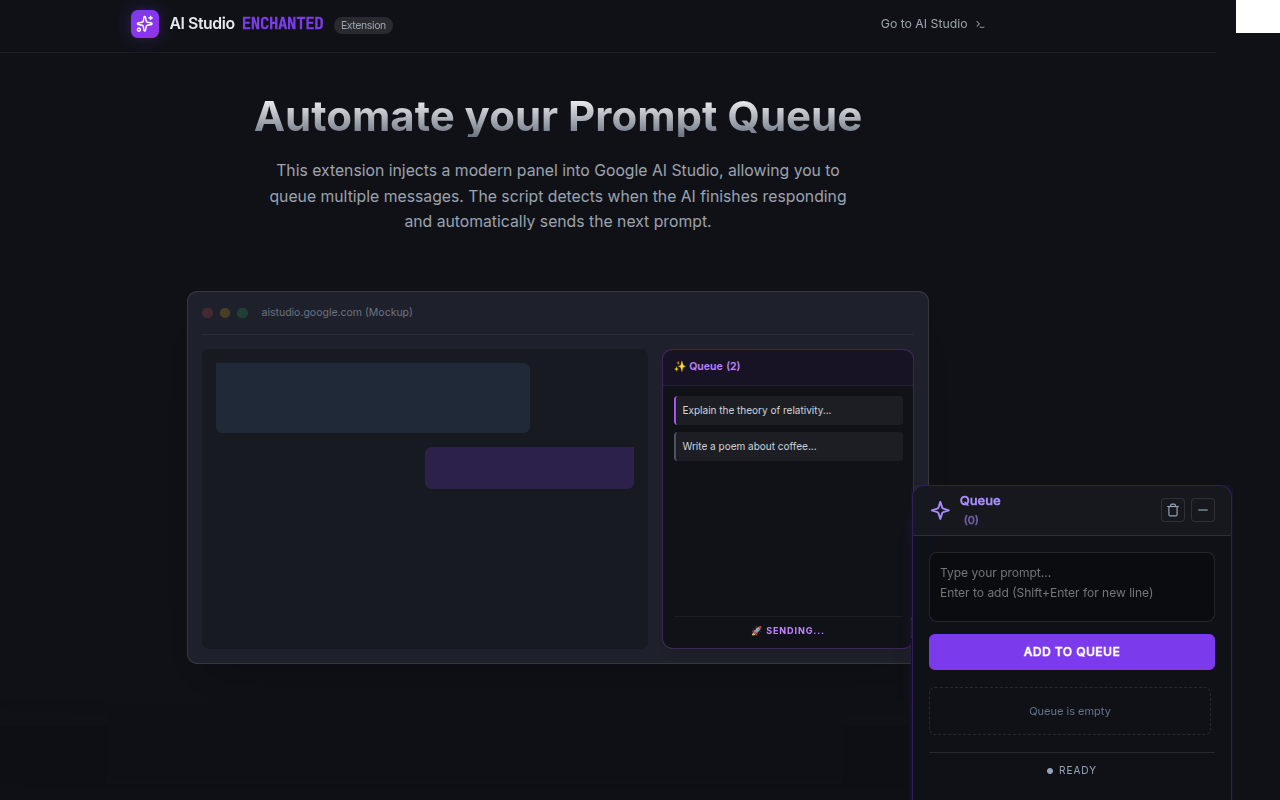Click the purple chat bubble in mockup
1280x800 pixels.
tap(529, 468)
